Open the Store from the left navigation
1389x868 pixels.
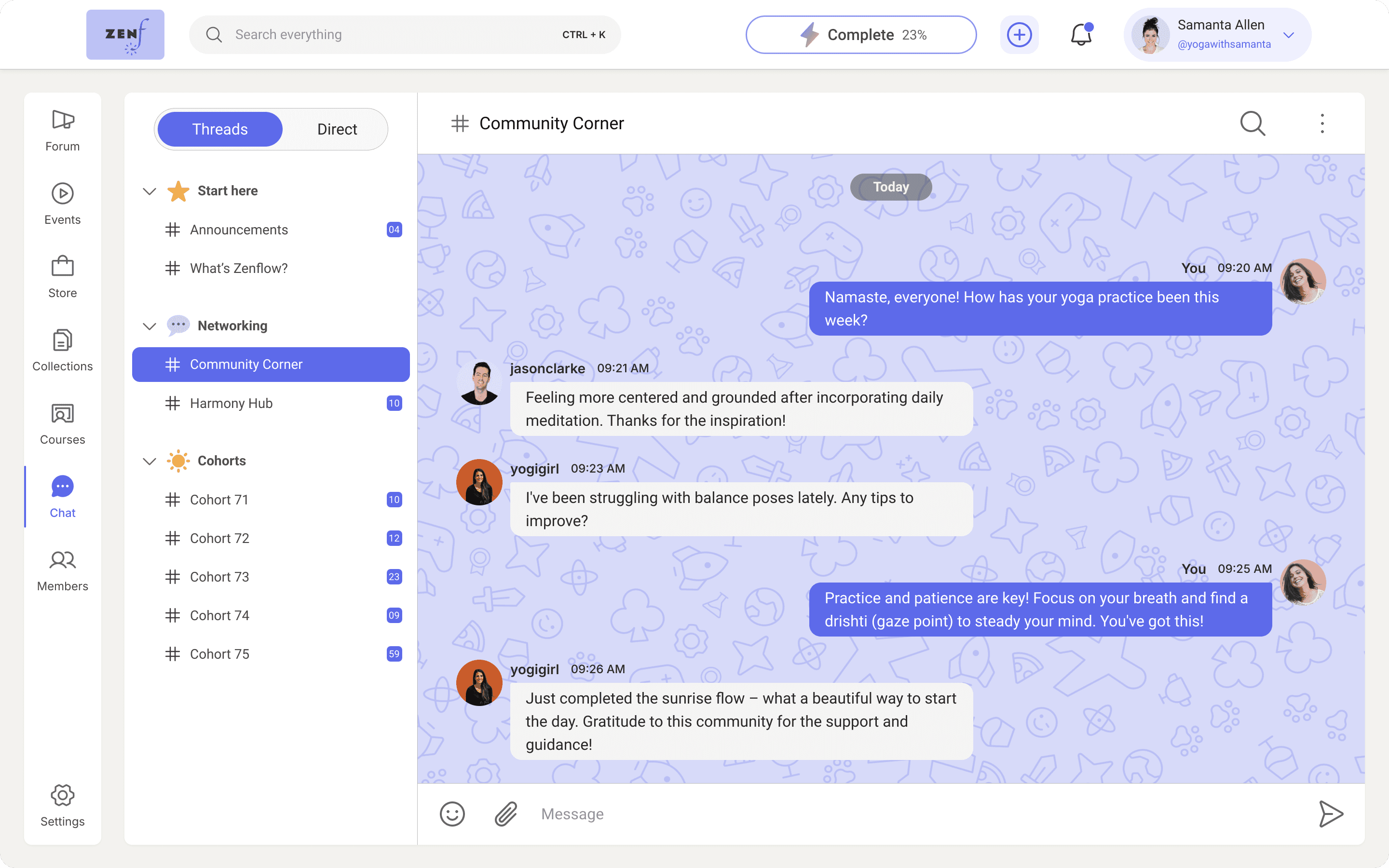62,275
